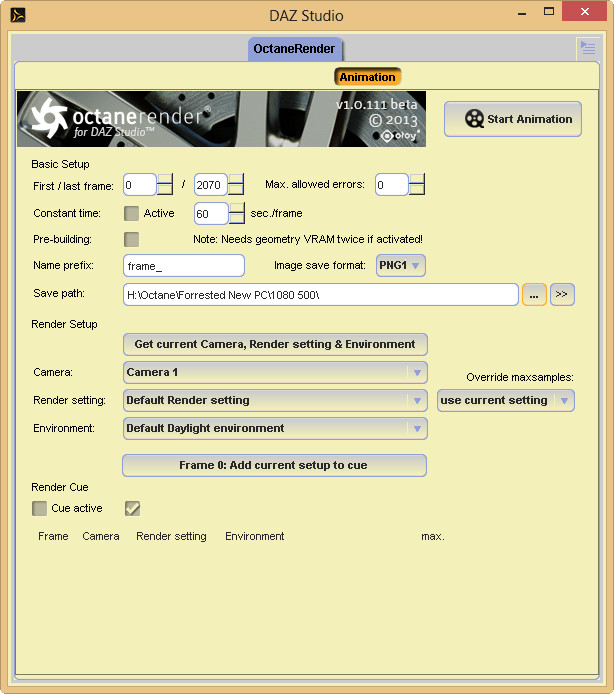Enable the Pre-building checkbox
The width and height of the screenshot is (614, 694).
point(131,239)
